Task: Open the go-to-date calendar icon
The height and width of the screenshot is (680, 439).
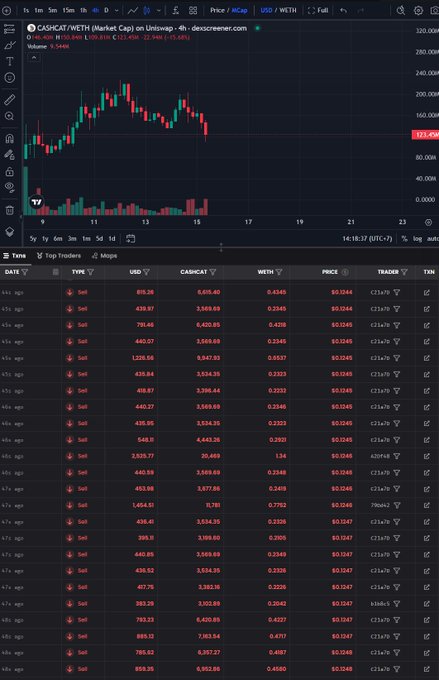Action: coord(130,239)
